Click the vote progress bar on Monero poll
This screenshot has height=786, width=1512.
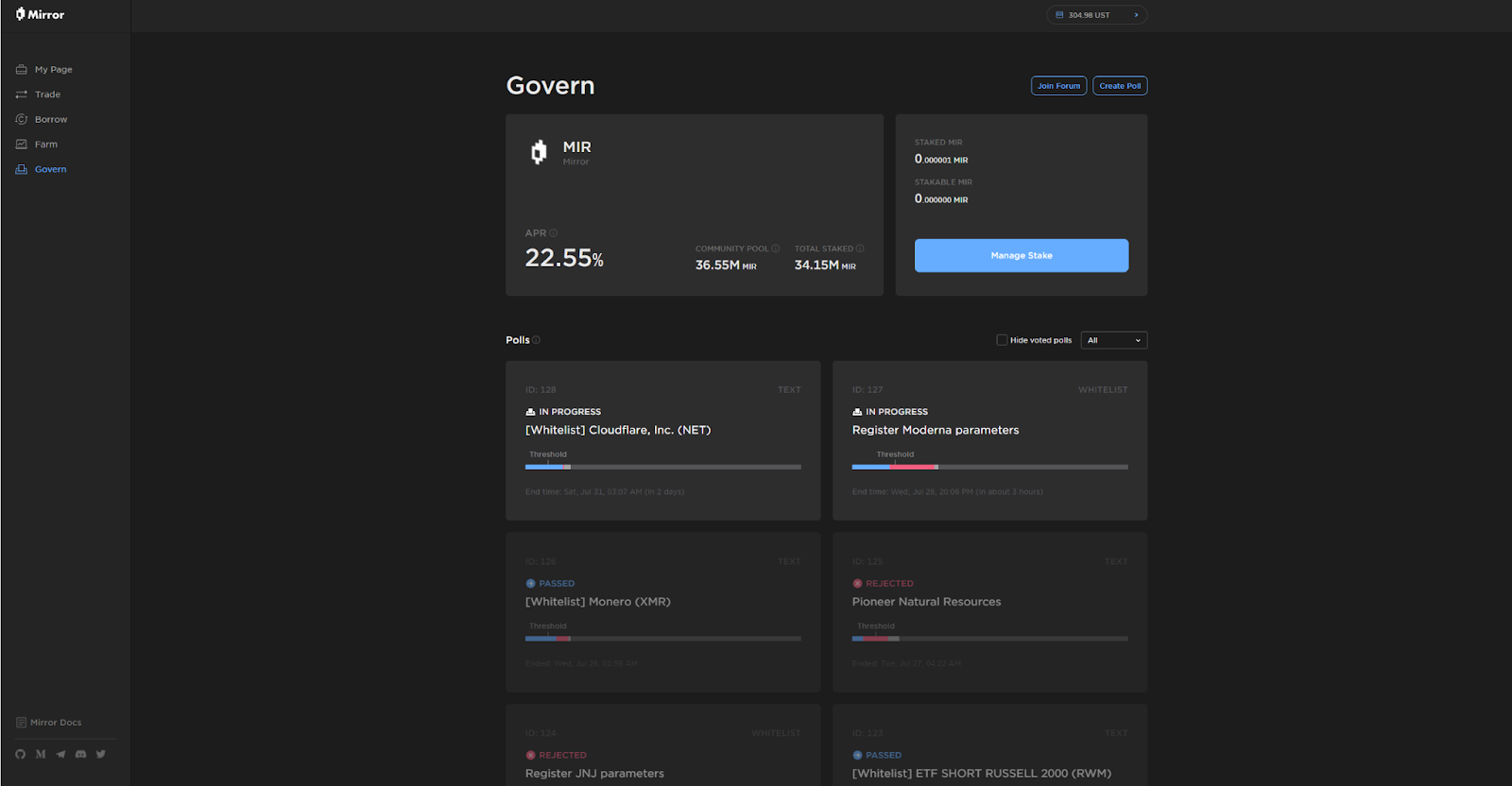[663, 639]
